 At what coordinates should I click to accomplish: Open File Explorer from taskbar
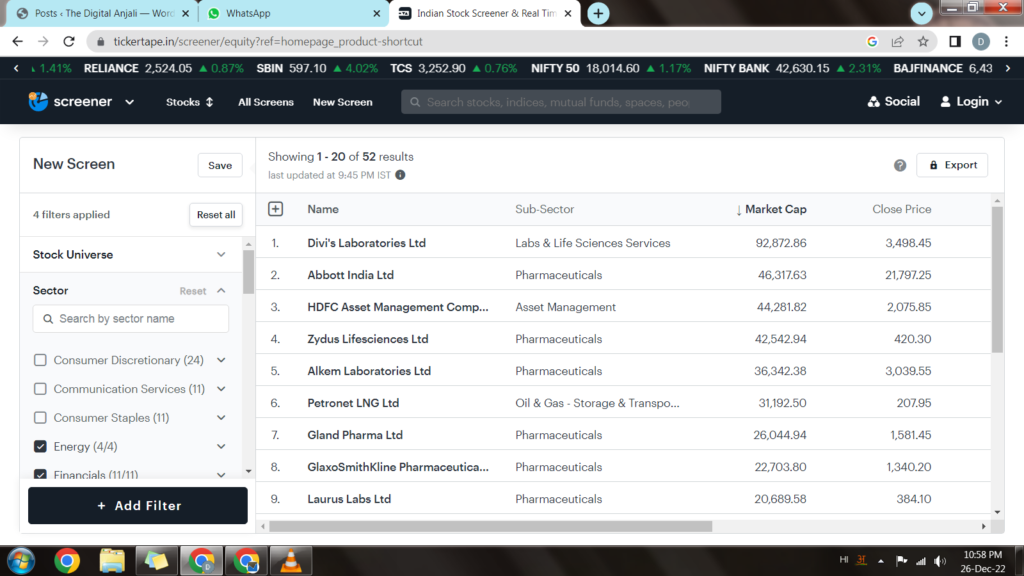[112, 561]
